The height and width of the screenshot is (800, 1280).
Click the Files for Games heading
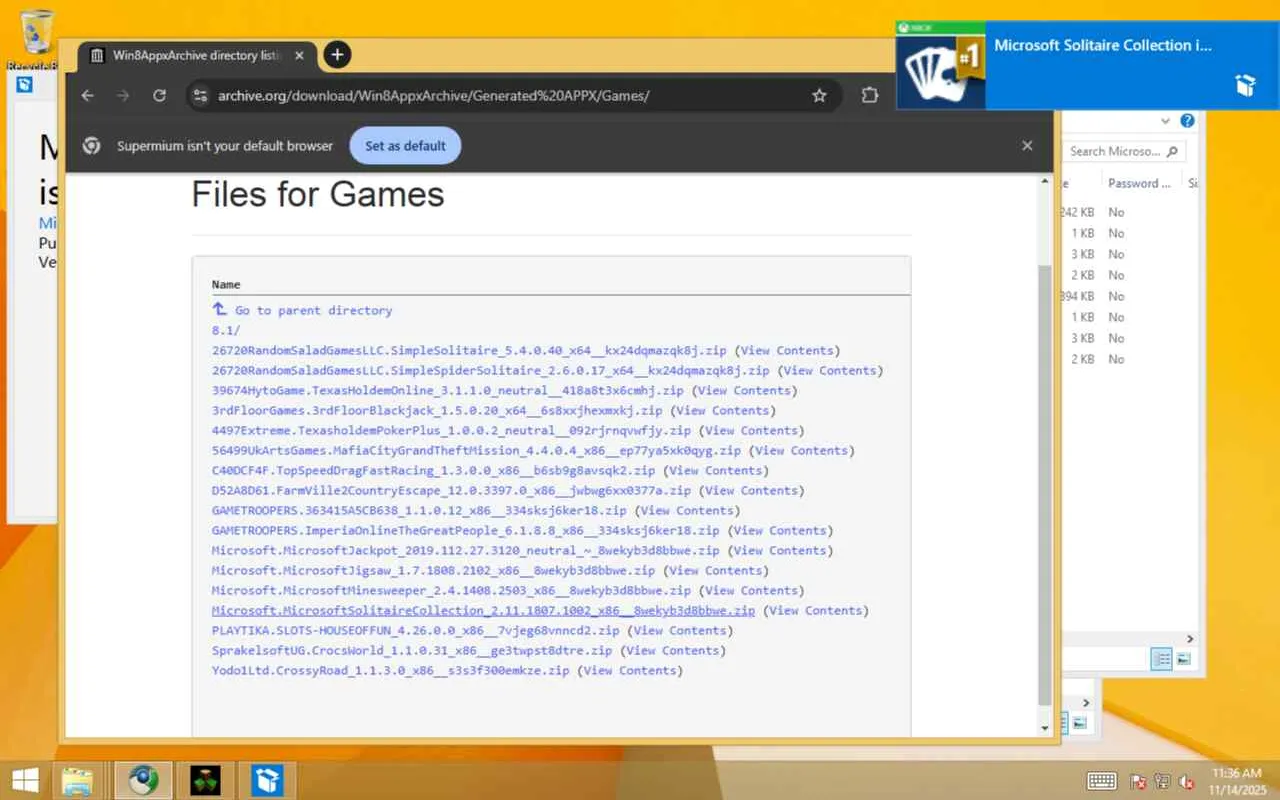[318, 193]
